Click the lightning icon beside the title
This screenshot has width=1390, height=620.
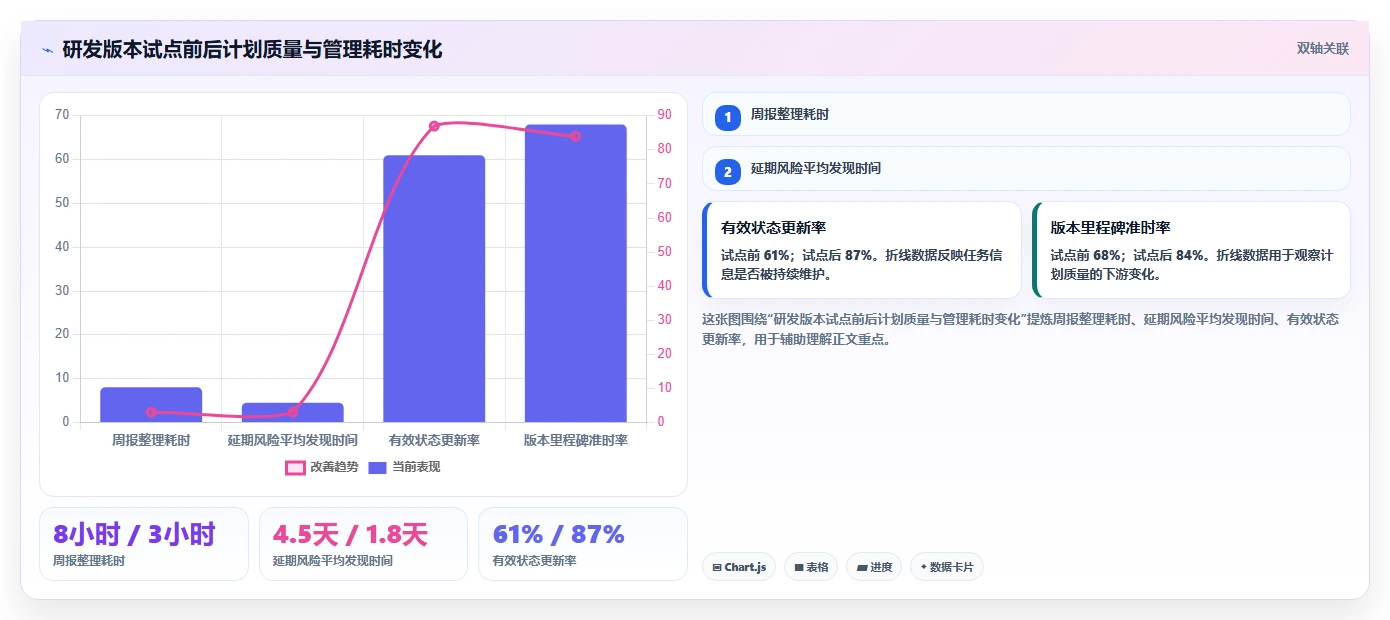(47, 50)
